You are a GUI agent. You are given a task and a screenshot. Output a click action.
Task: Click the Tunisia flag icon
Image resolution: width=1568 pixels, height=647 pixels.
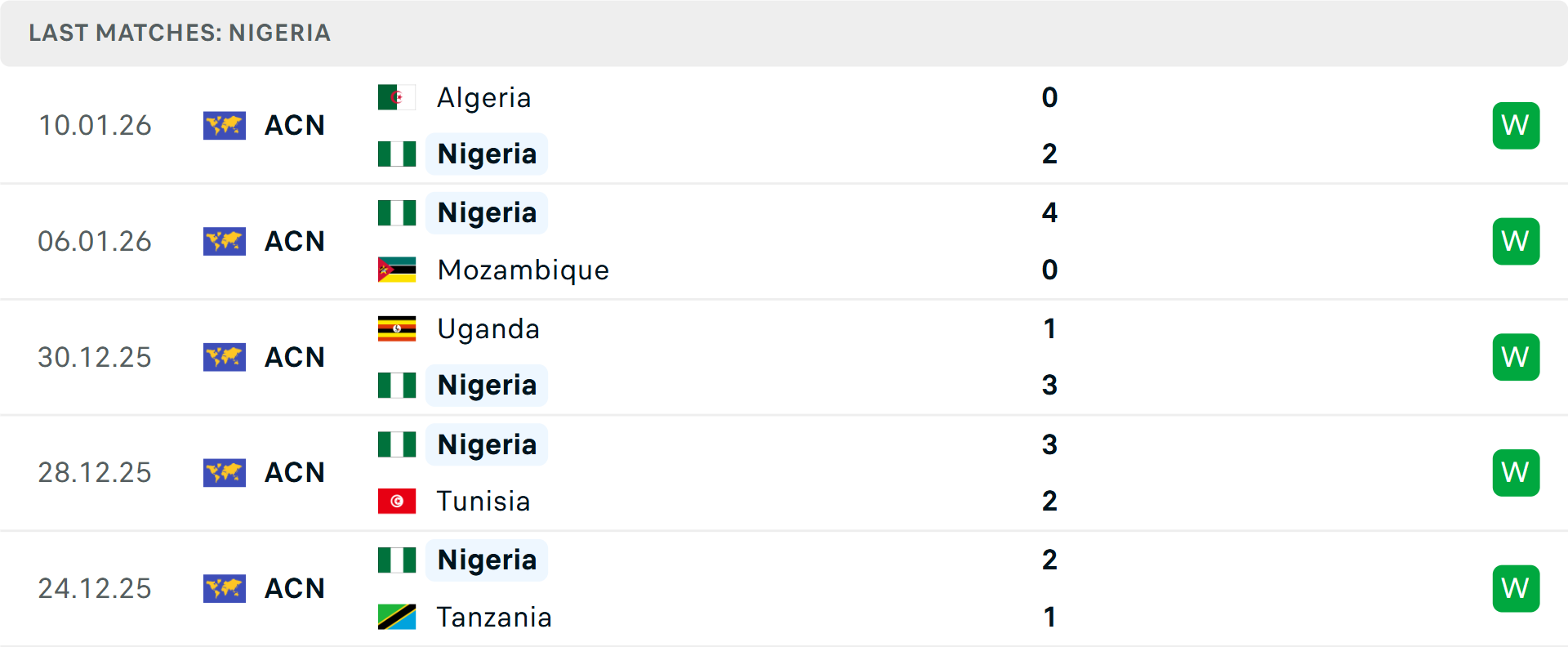[397, 501]
